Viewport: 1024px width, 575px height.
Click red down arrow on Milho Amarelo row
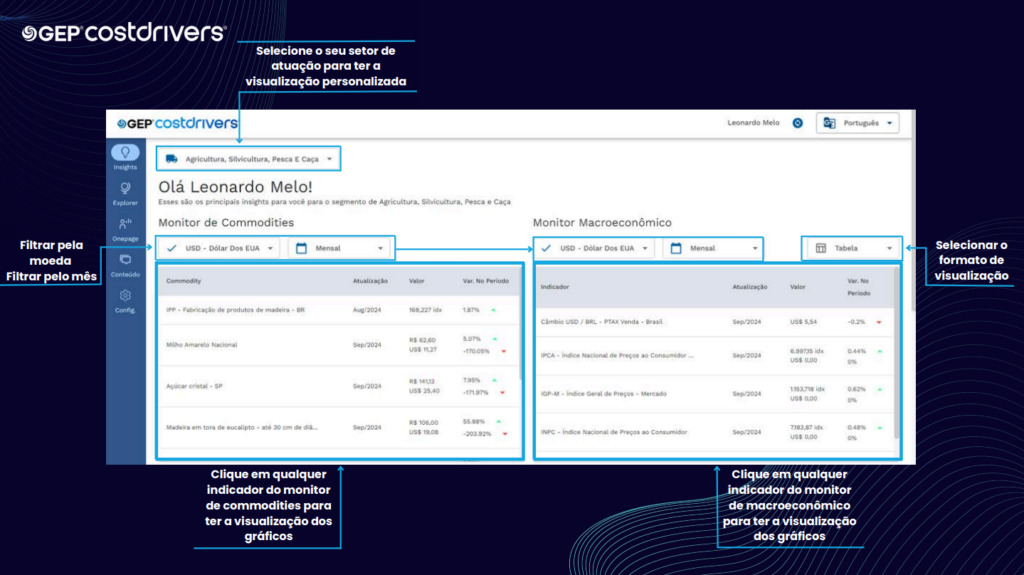[504, 352]
